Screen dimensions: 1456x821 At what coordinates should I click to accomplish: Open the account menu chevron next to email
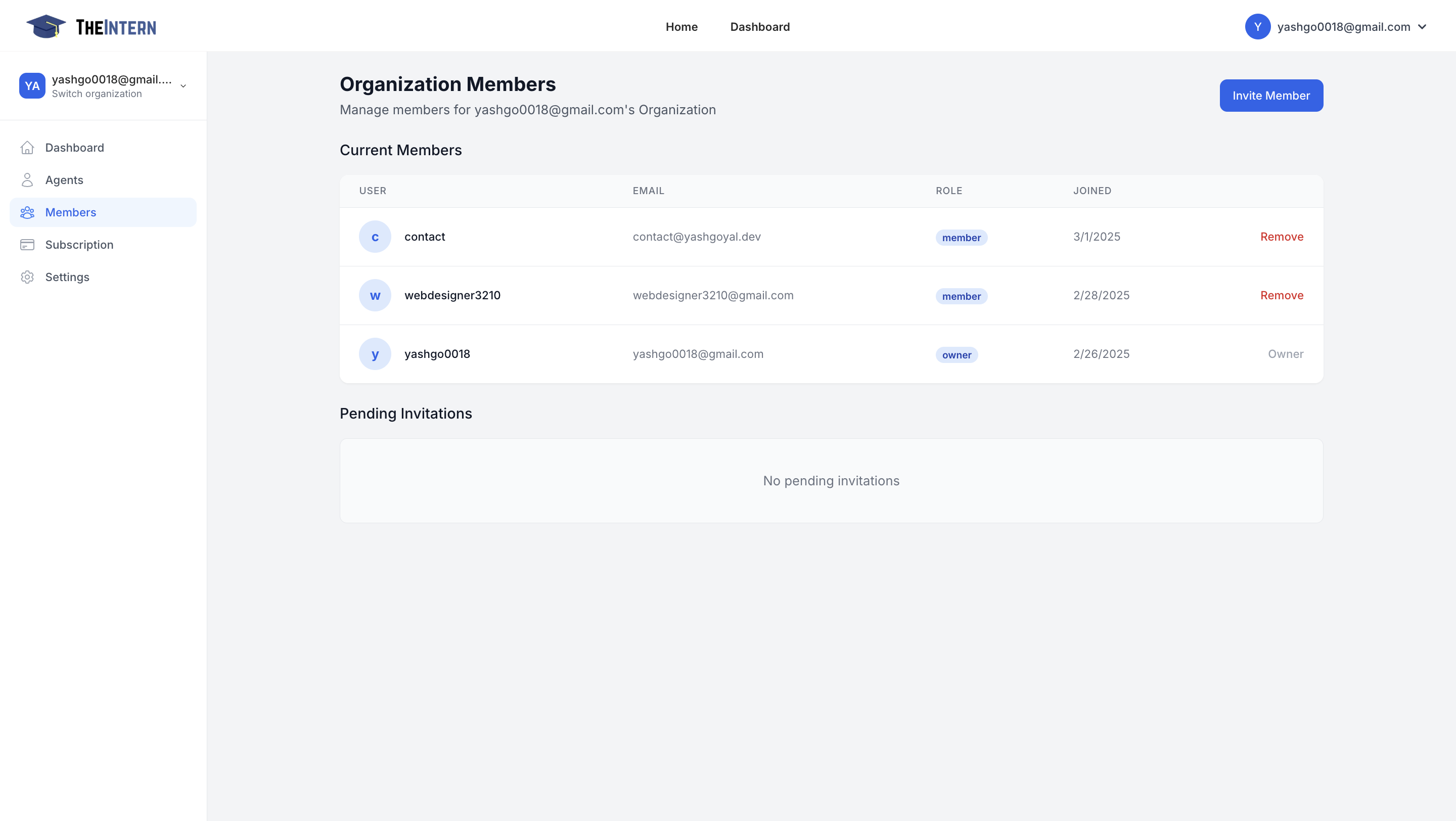(x=1422, y=27)
